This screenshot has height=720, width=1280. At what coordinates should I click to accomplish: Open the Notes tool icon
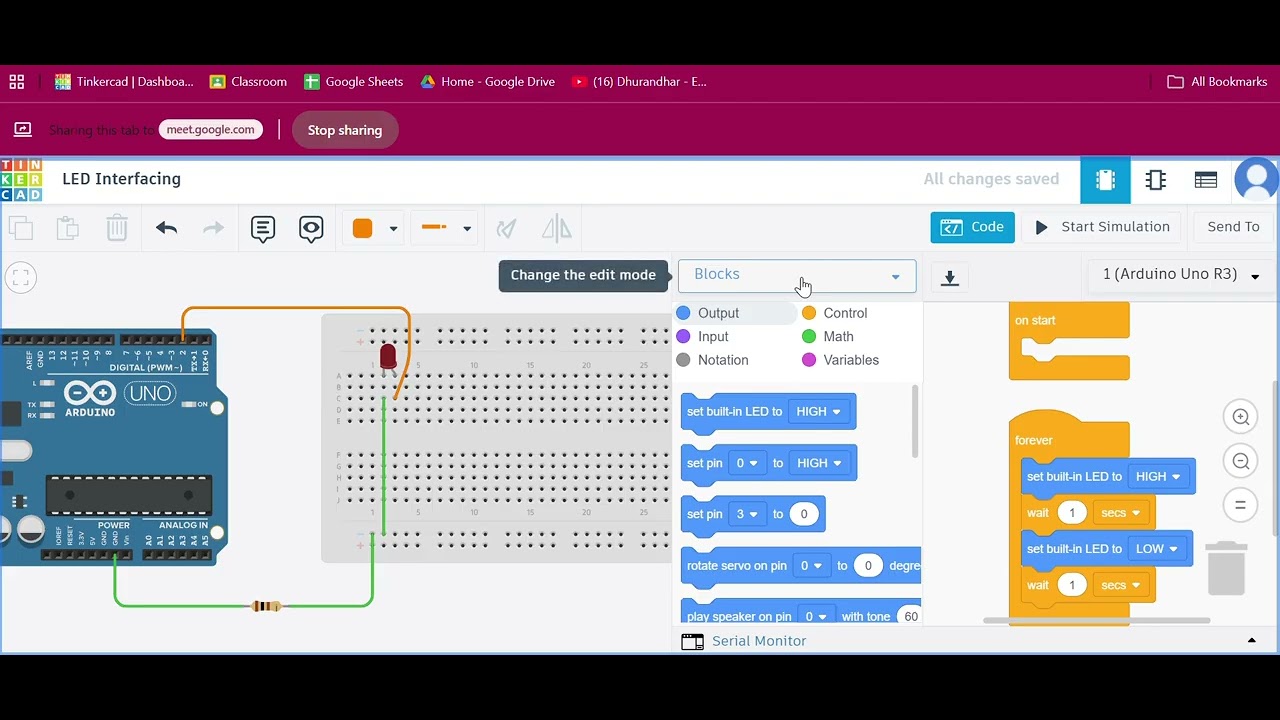click(x=263, y=228)
